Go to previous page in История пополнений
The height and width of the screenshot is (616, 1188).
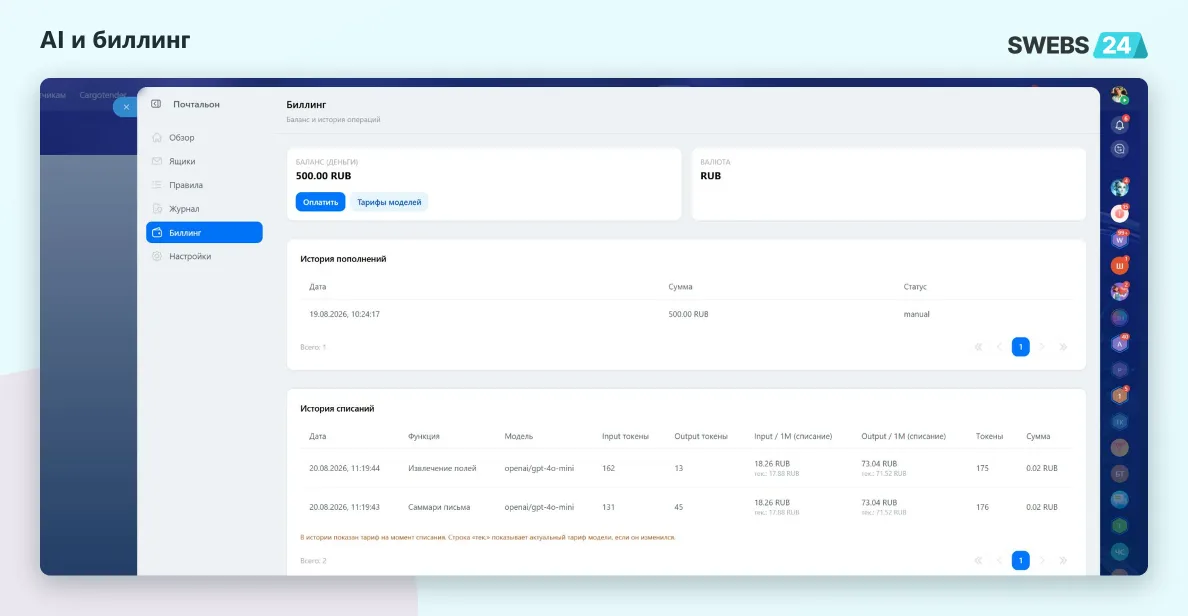[x=999, y=347]
